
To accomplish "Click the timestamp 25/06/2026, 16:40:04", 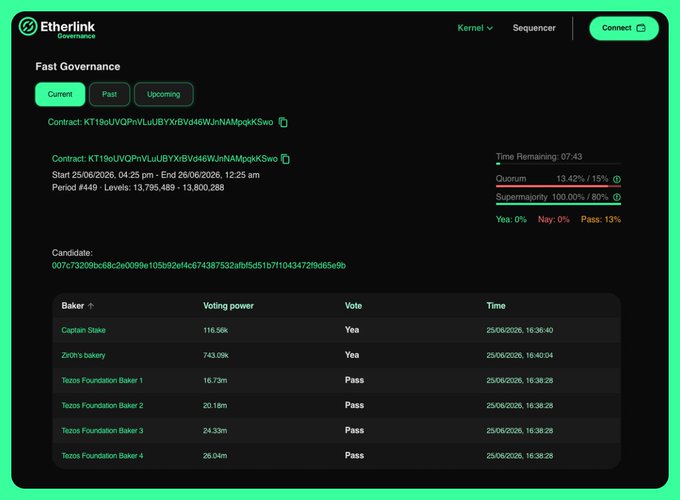I will [520, 356].
